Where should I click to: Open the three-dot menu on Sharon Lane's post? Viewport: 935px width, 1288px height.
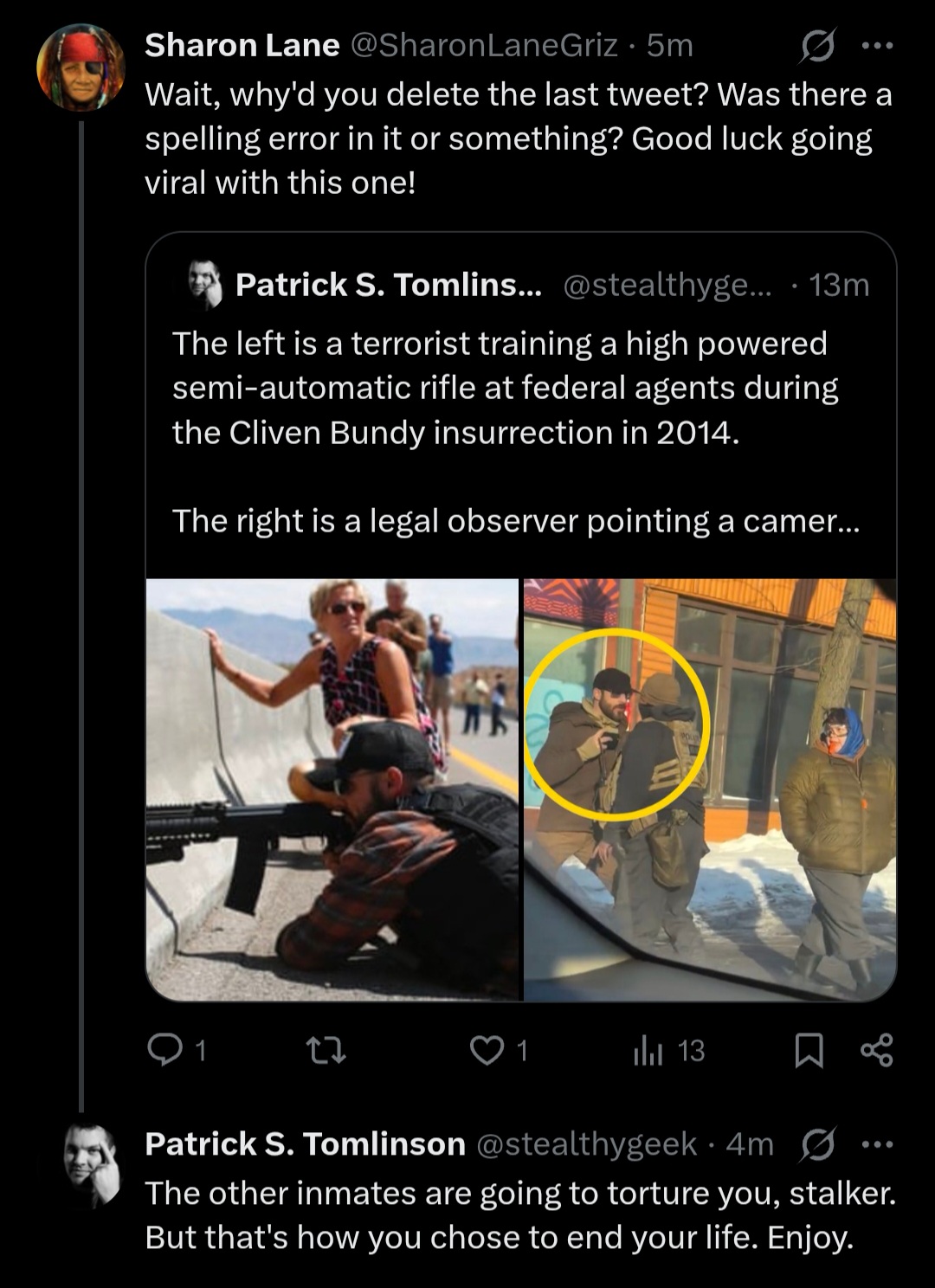(x=877, y=47)
